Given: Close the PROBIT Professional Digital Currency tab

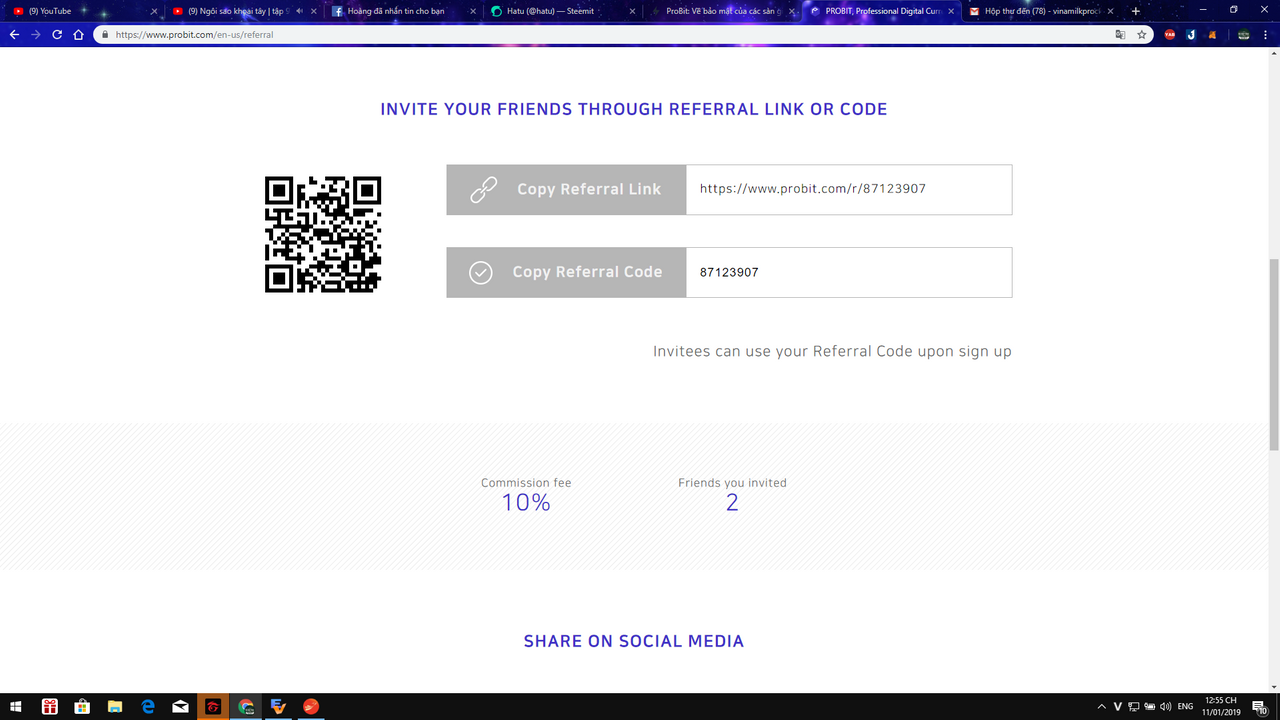Looking at the screenshot, I should click(950, 11).
